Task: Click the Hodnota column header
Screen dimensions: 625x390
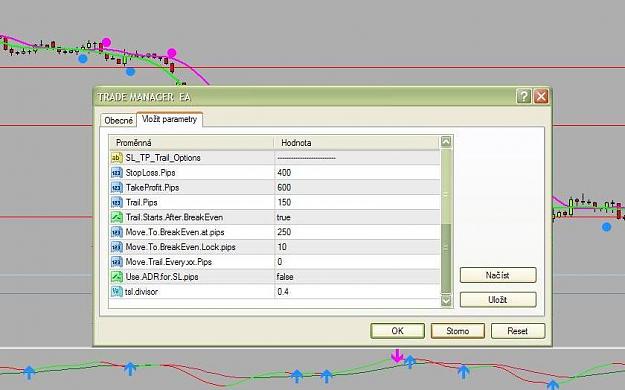Action: click(357, 143)
